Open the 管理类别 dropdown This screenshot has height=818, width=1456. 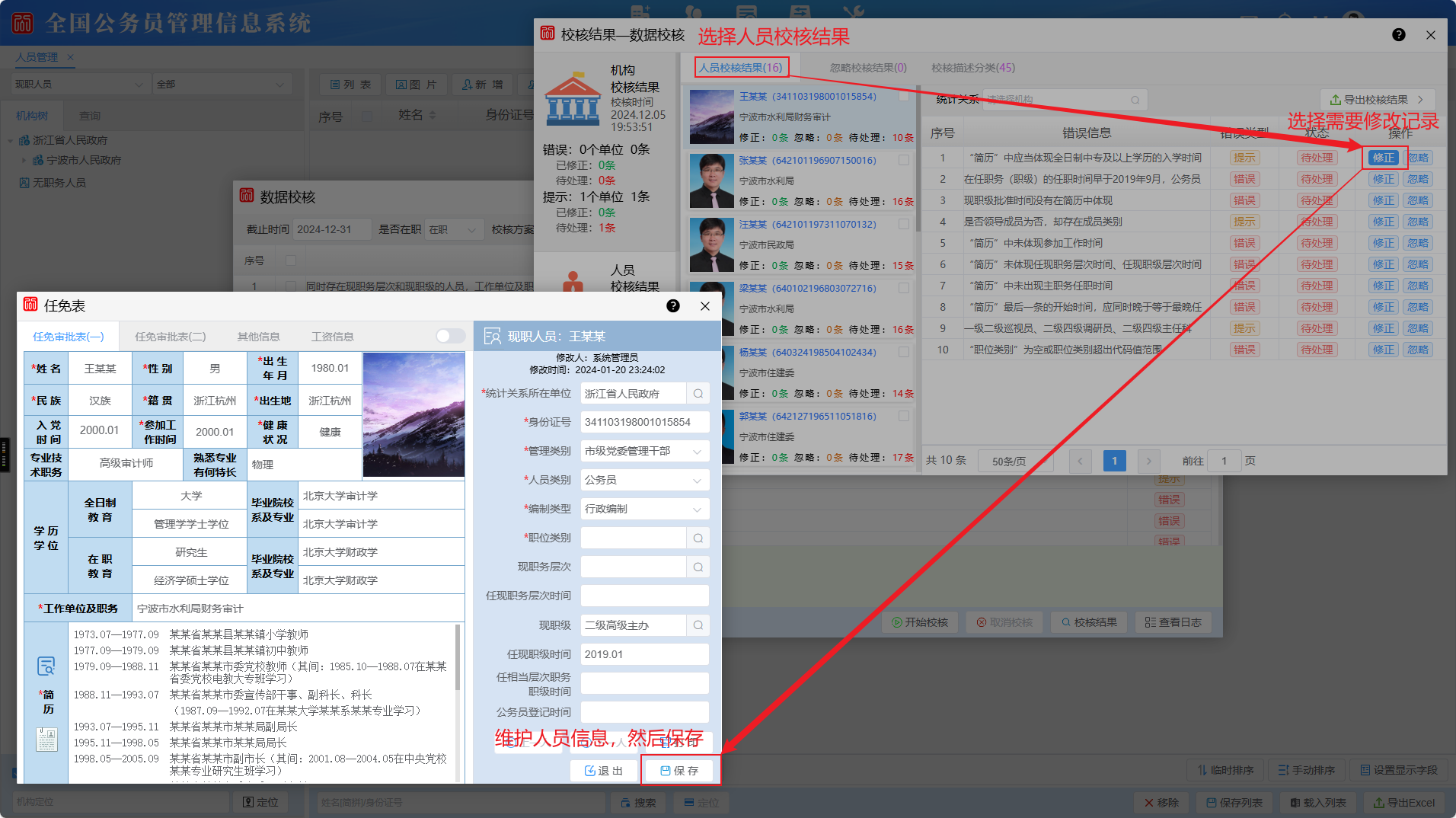click(644, 452)
